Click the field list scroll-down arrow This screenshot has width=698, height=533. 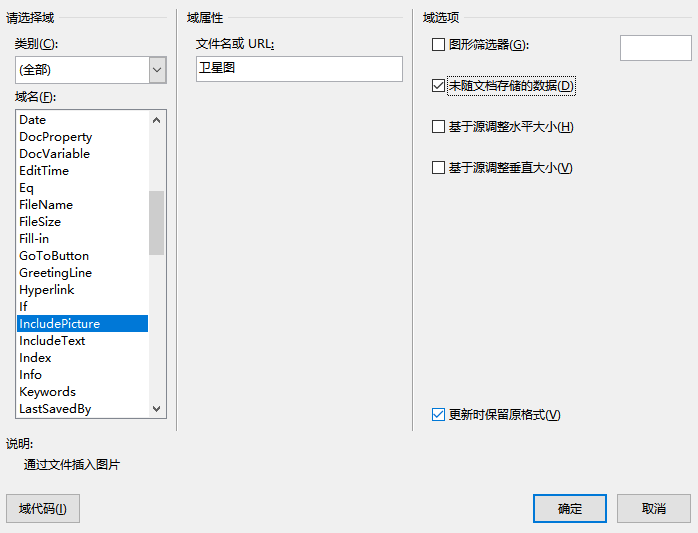[156, 408]
